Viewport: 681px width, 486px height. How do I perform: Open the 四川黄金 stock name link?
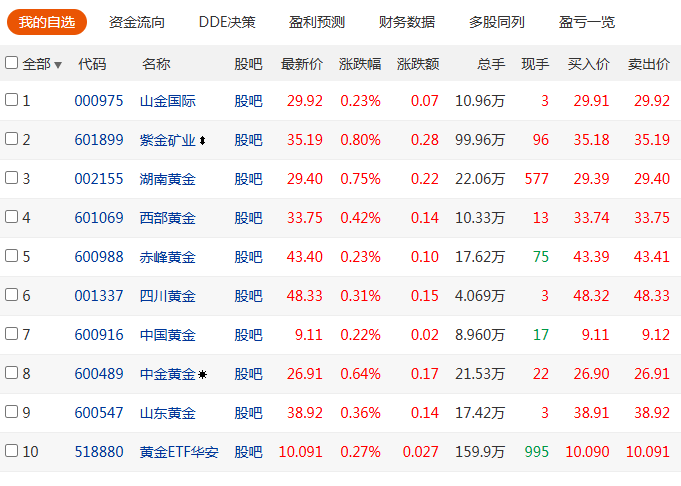click(x=168, y=296)
